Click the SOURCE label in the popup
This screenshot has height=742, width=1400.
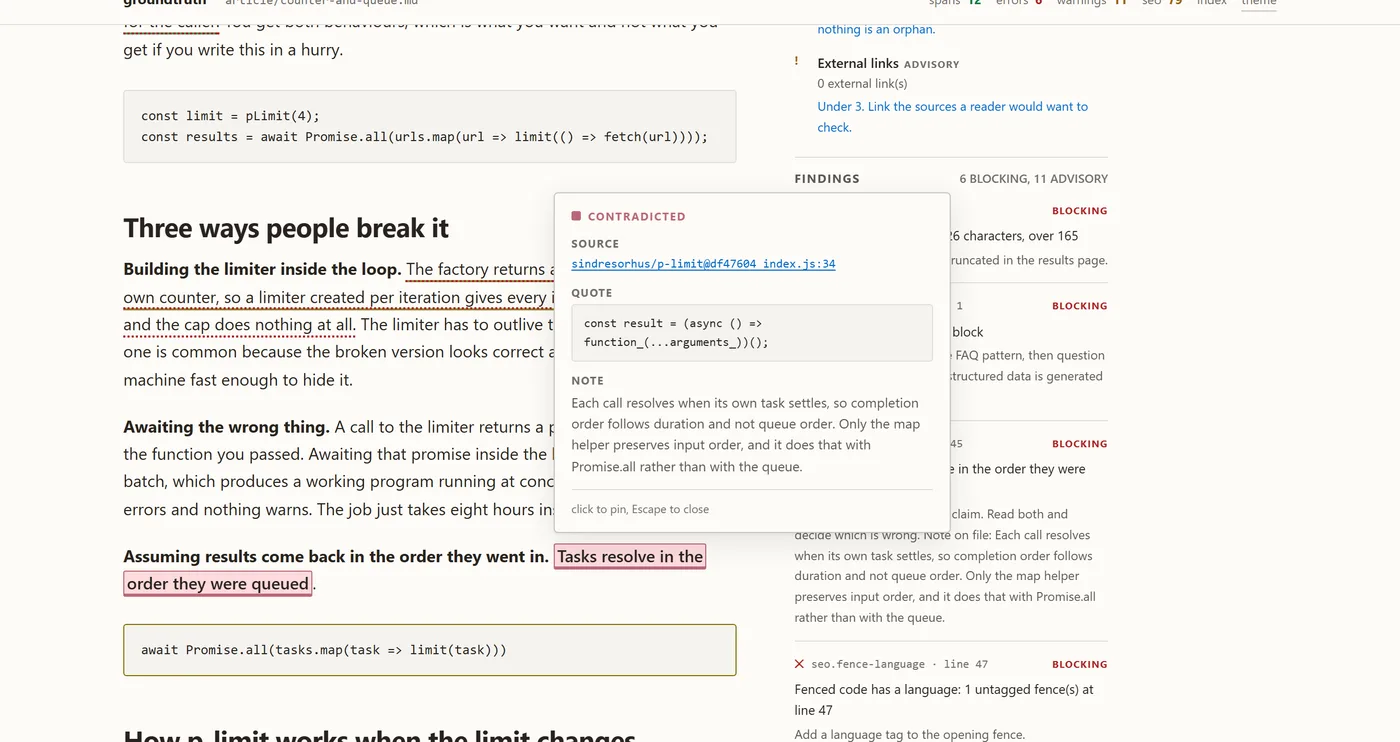595,244
